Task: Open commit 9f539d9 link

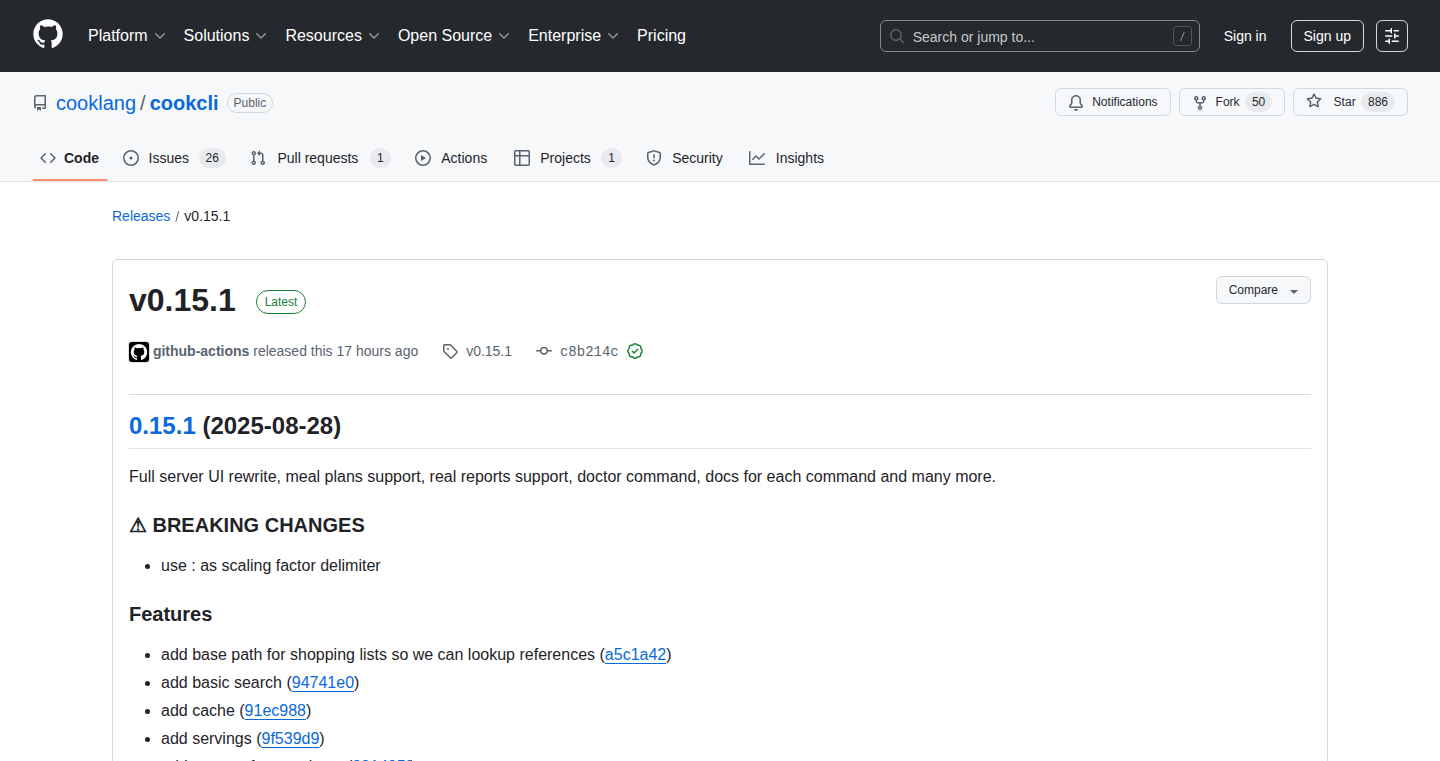Action: [290, 739]
